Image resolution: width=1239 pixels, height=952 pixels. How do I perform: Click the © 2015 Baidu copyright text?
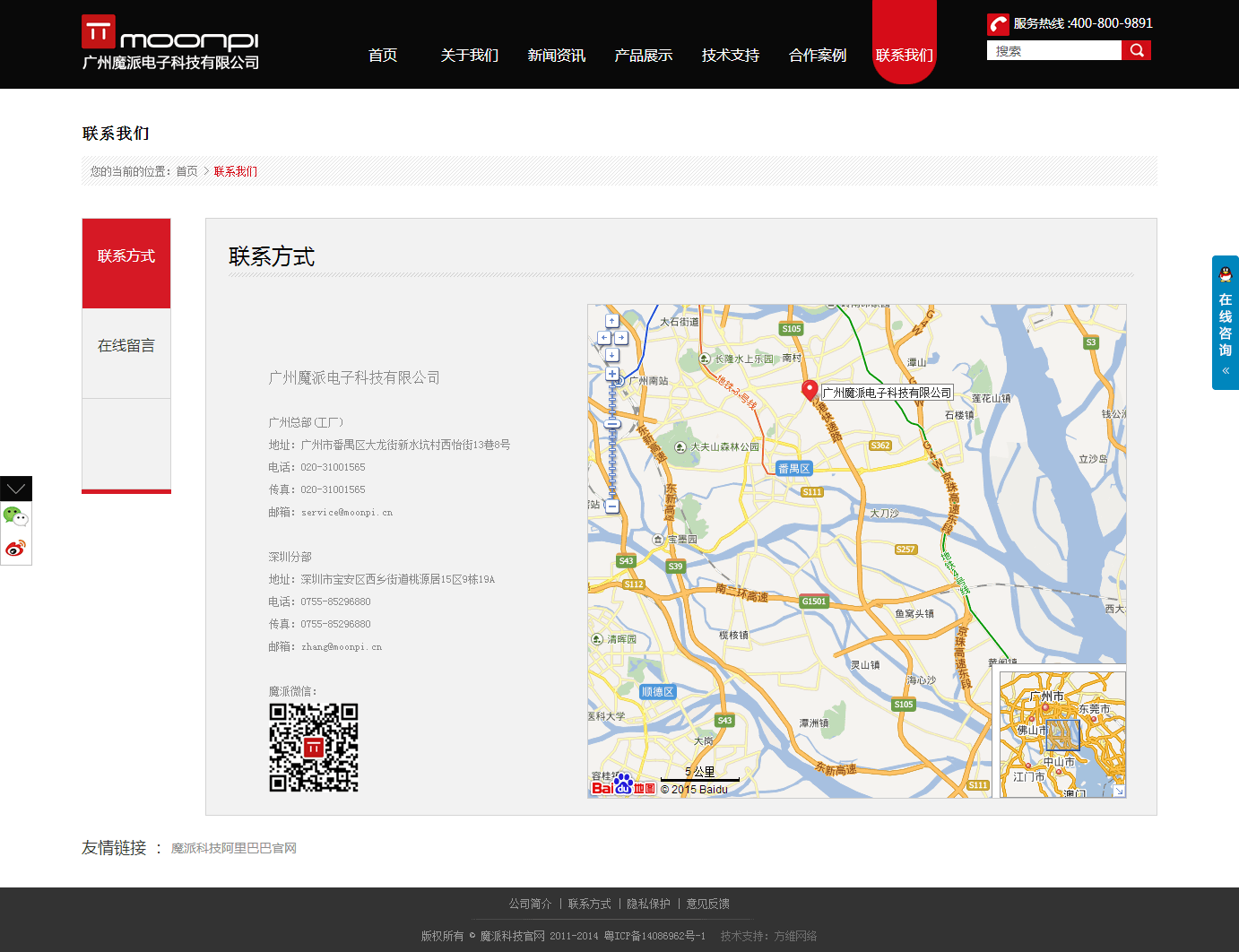(695, 790)
